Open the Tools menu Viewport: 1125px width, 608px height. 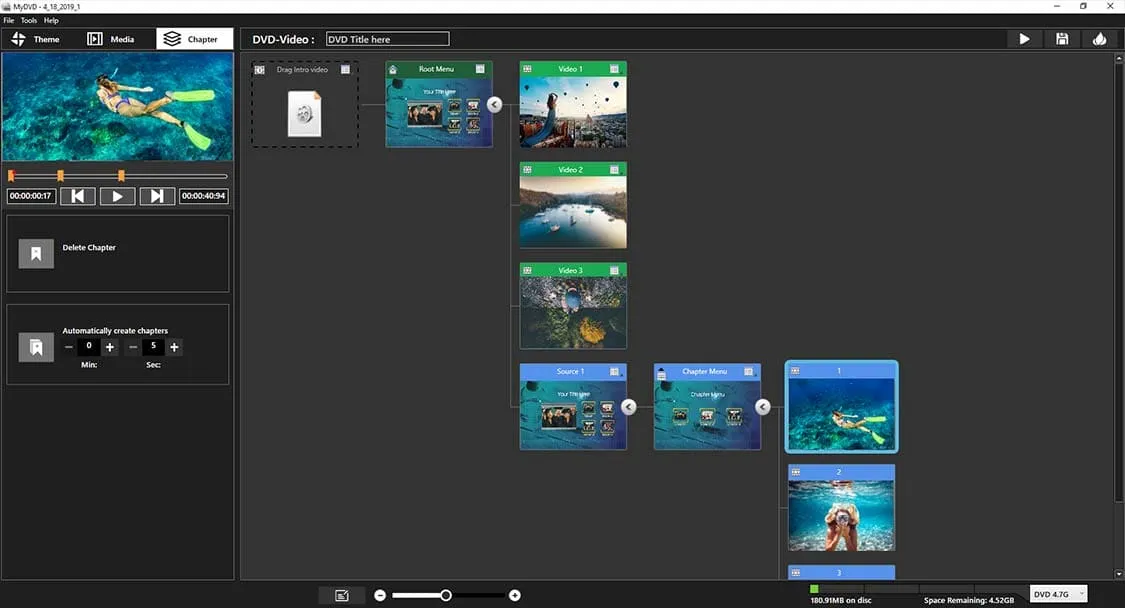click(29, 20)
